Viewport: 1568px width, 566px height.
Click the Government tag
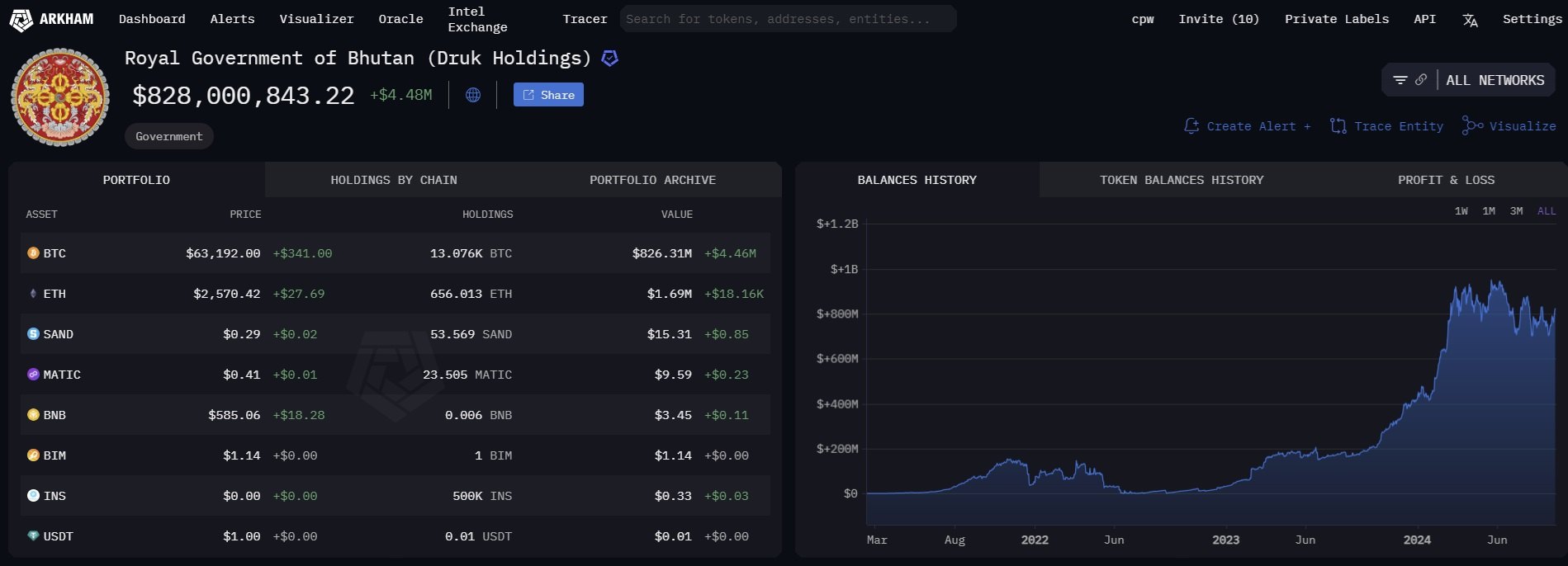tap(169, 136)
